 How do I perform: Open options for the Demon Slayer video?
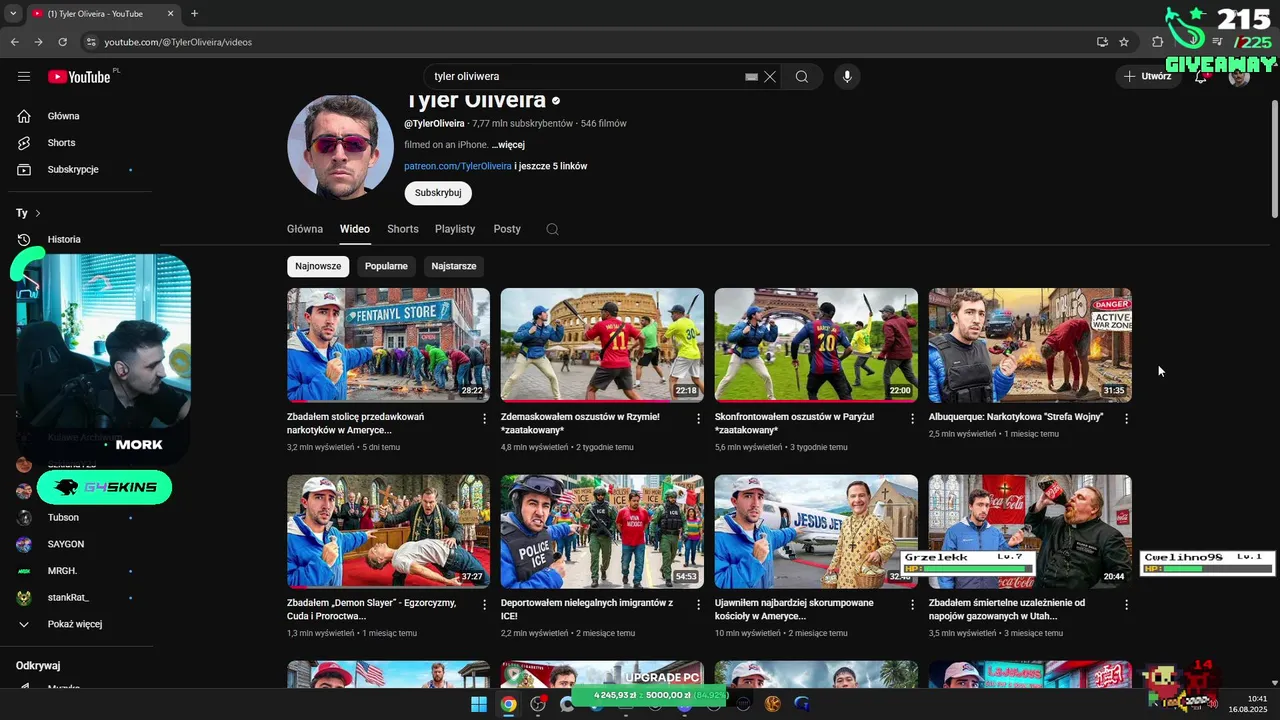(x=485, y=605)
